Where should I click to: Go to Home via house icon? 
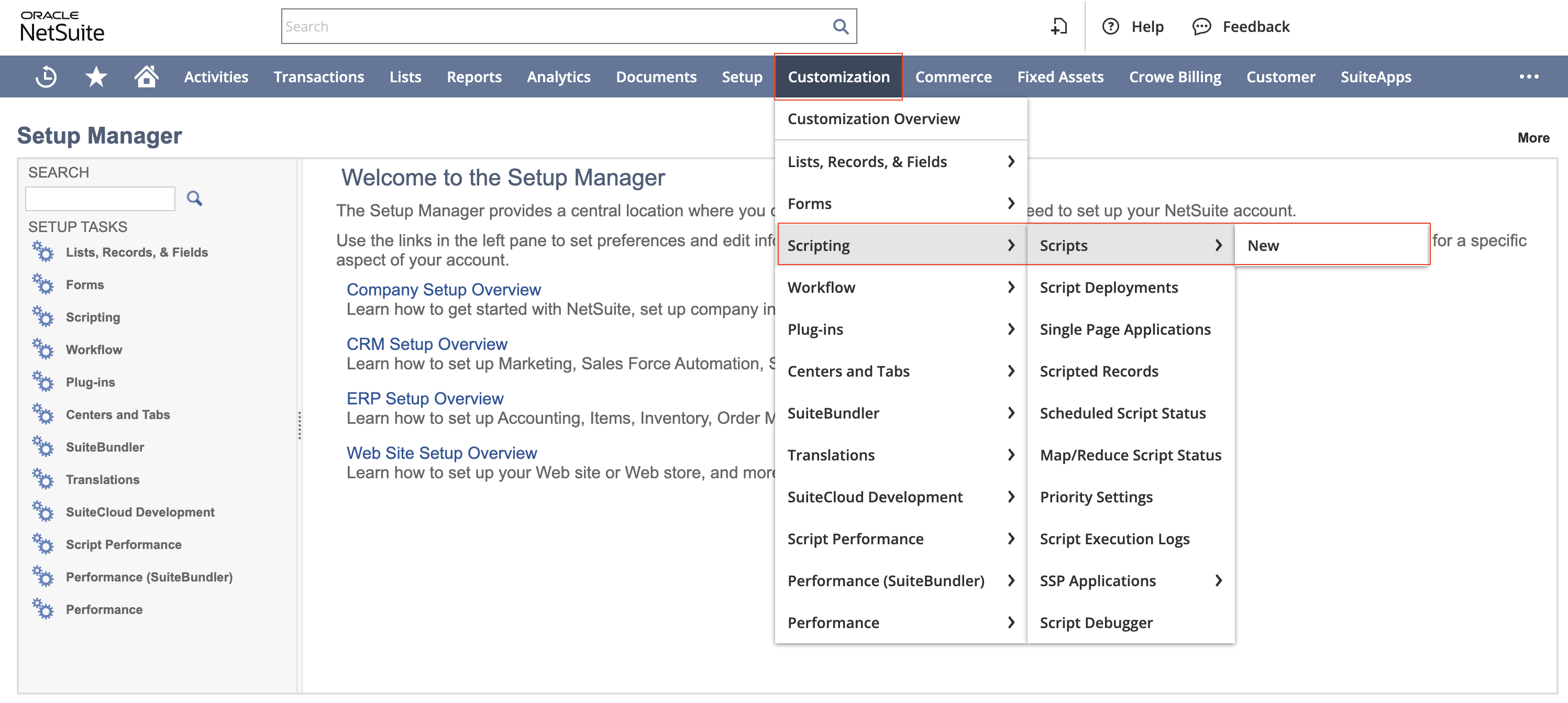coord(147,76)
